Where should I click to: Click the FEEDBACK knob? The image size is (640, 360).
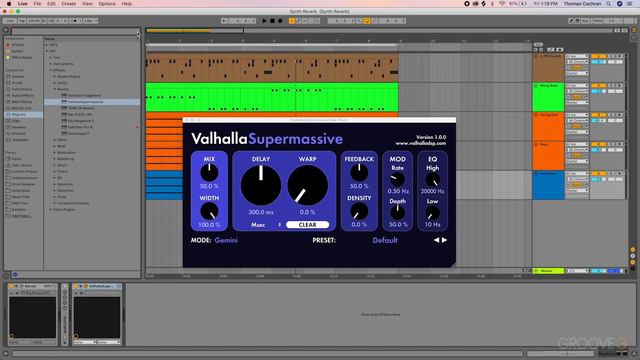point(359,173)
